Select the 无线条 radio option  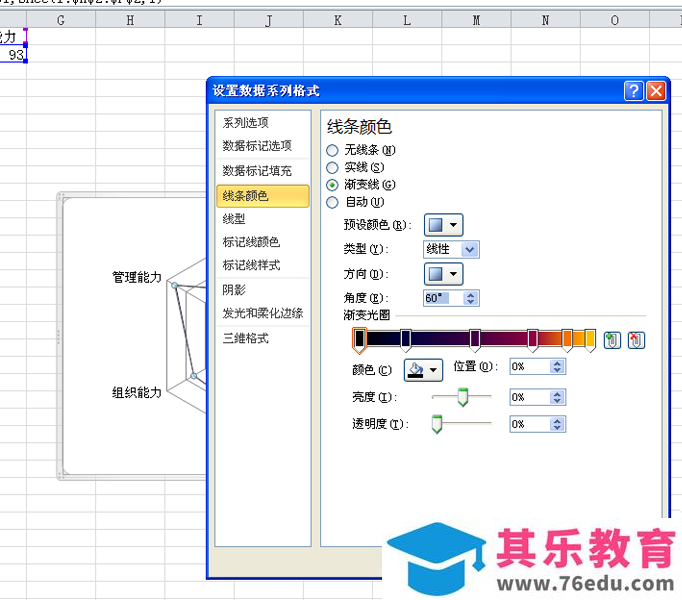tap(332, 151)
